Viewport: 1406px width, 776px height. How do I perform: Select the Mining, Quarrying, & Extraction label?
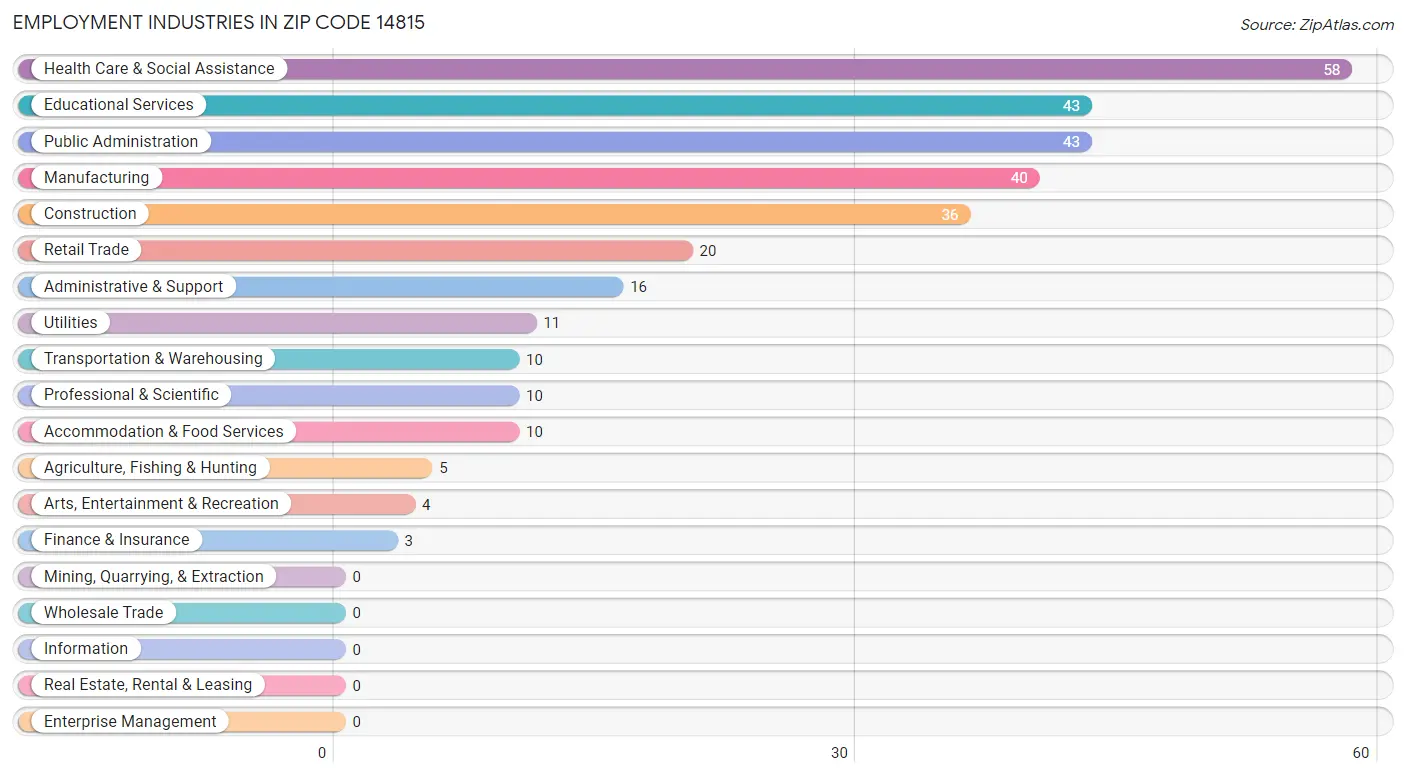[x=154, y=577]
